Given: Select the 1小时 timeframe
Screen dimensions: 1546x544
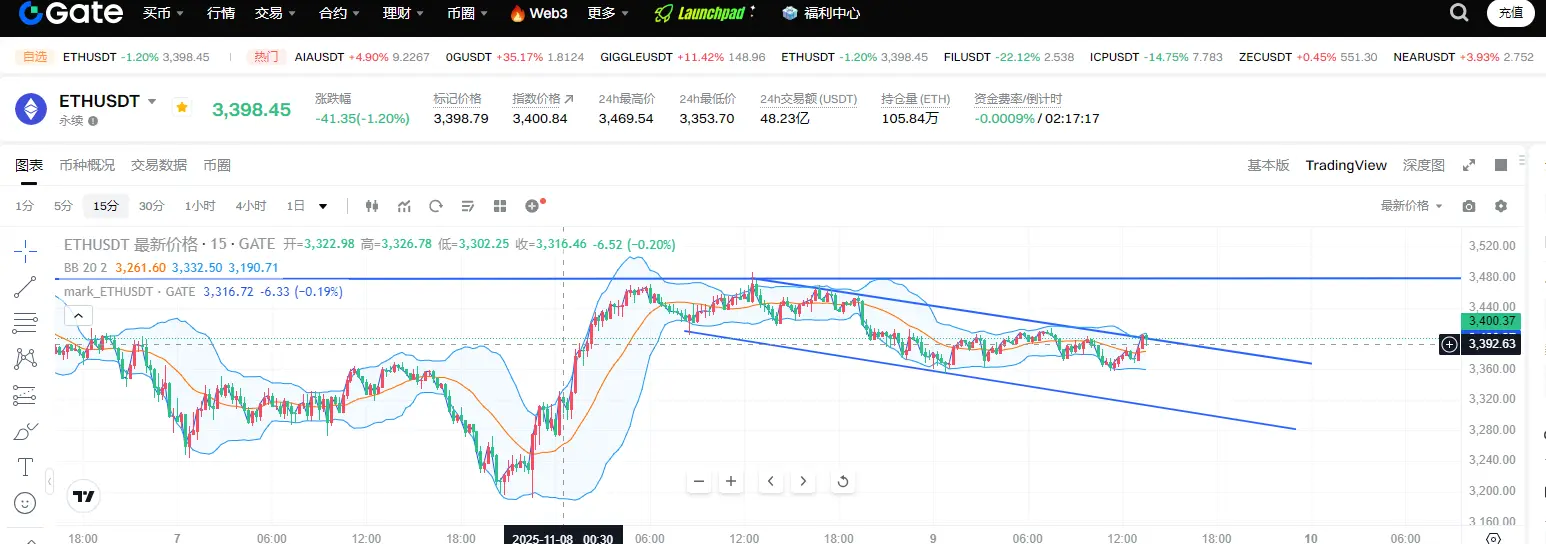Looking at the screenshot, I should (x=200, y=206).
